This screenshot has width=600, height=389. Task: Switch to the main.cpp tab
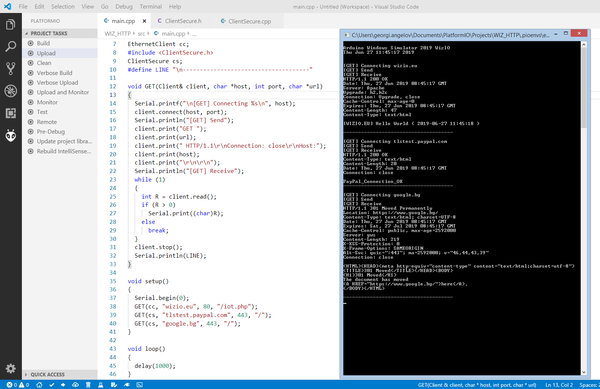[x=123, y=21]
